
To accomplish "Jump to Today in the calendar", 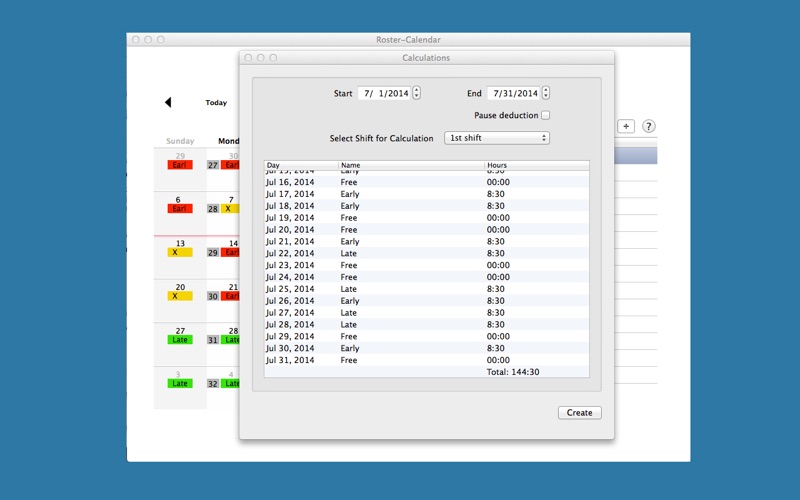I will [x=216, y=102].
